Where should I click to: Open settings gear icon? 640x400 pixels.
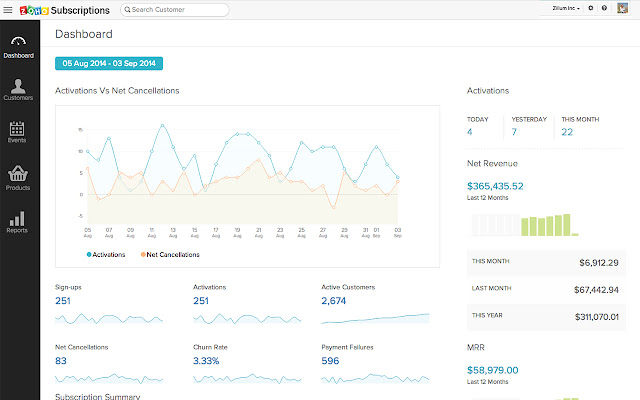591,8
